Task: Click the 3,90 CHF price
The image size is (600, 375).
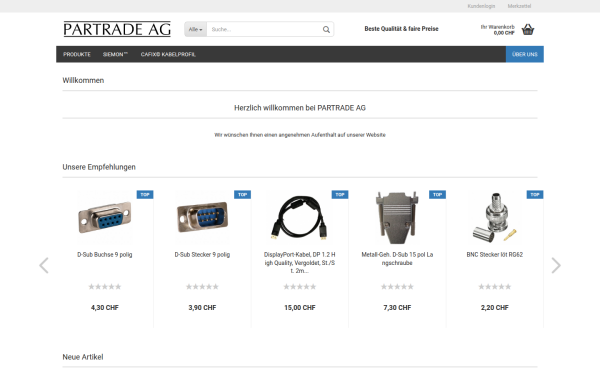Action: [202, 308]
